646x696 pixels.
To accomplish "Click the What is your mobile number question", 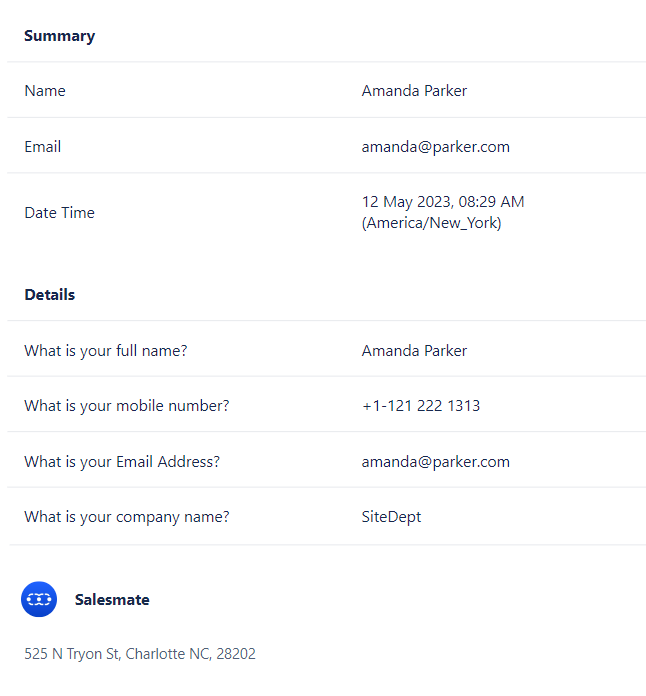I will [127, 406].
